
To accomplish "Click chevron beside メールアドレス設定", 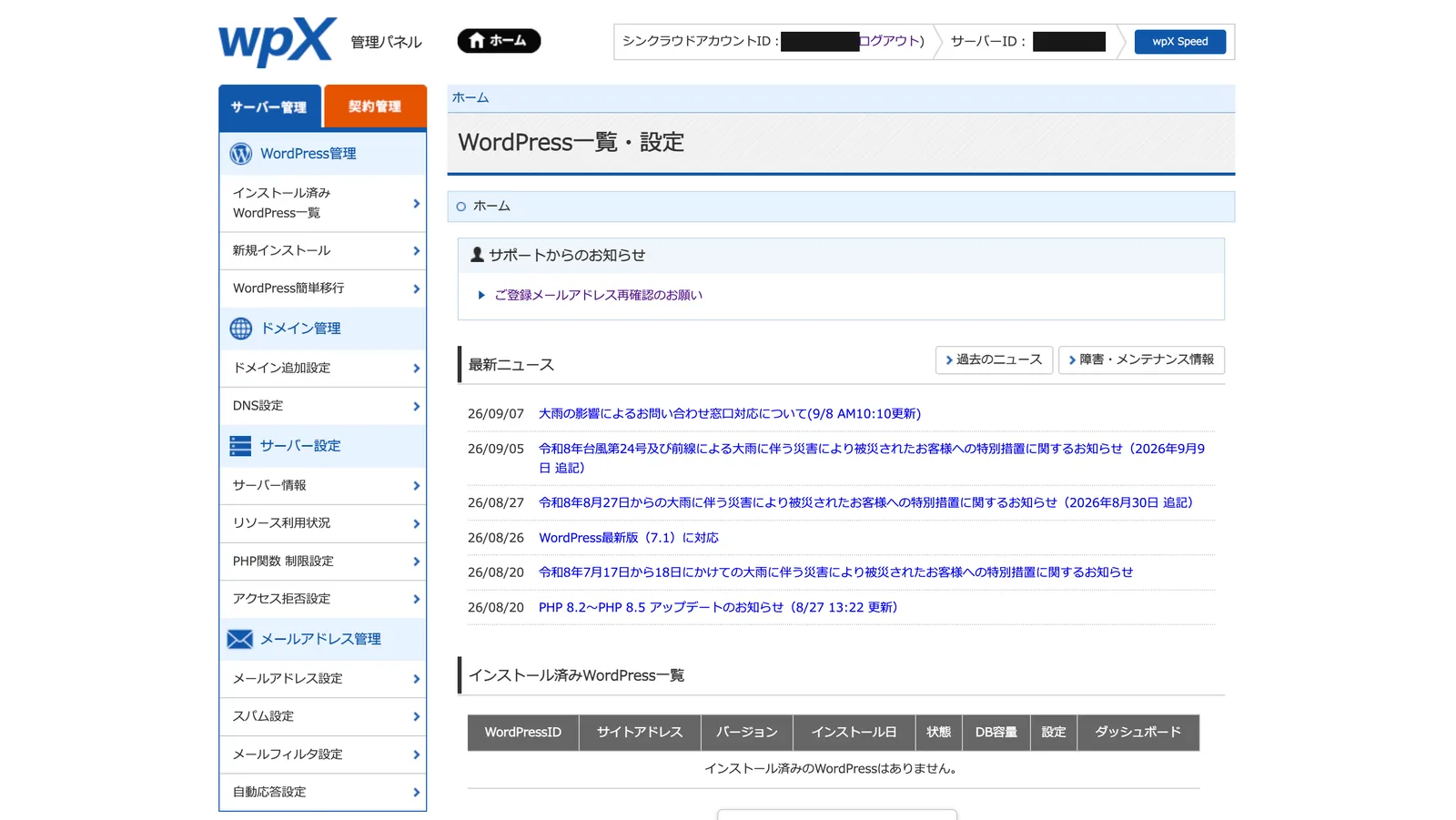I will tap(416, 679).
